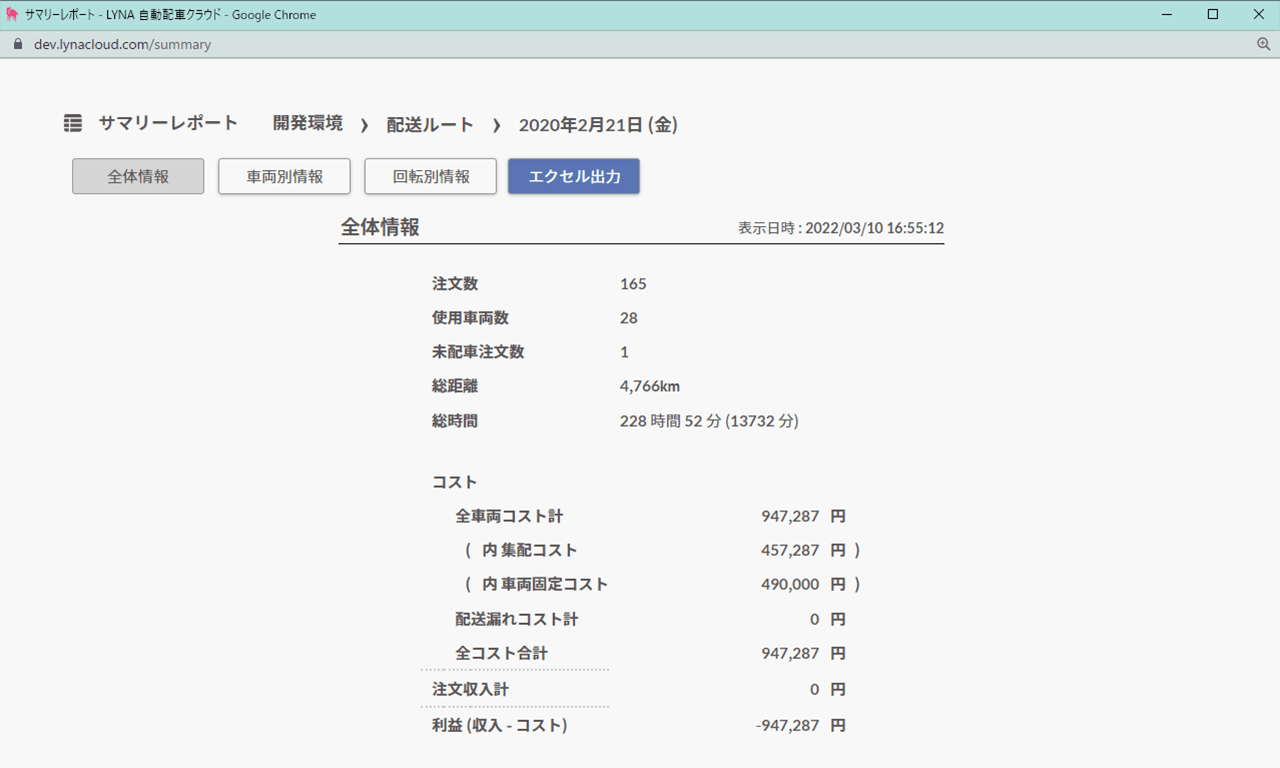The width and height of the screenshot is (1280, 768).
Task: Click the 配送ルート breadcrumb
Action: pos(430,125)
